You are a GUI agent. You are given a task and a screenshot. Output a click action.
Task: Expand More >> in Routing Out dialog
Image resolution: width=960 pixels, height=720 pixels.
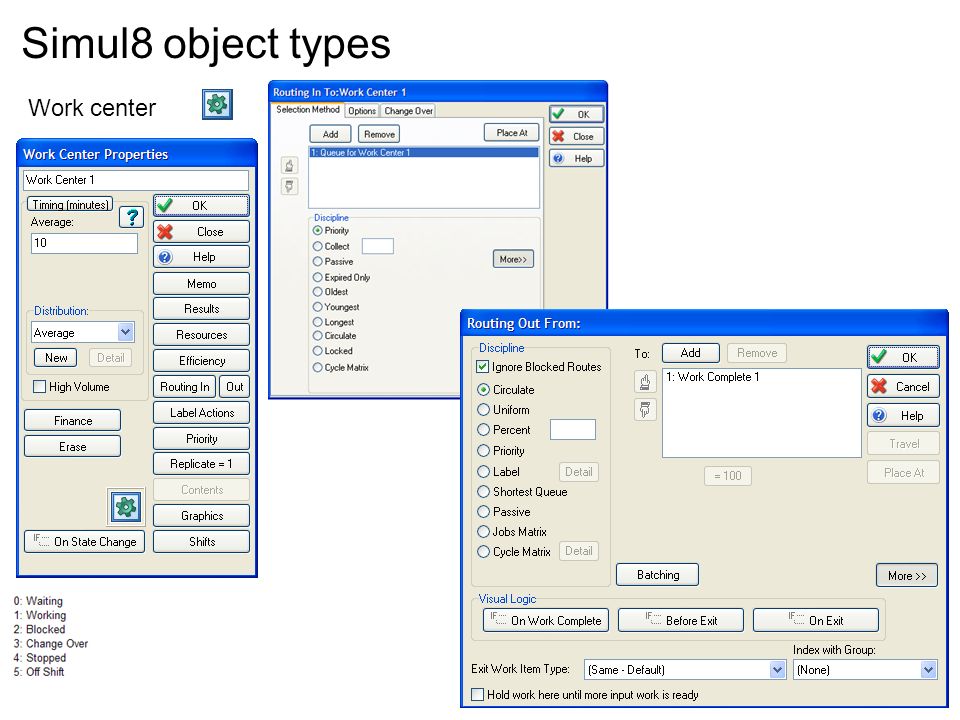tap(907, 576)
